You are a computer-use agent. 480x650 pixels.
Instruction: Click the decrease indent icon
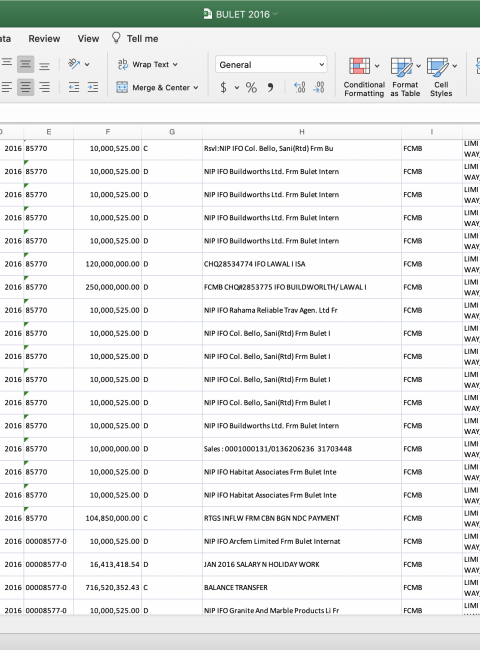pos(74,87)
